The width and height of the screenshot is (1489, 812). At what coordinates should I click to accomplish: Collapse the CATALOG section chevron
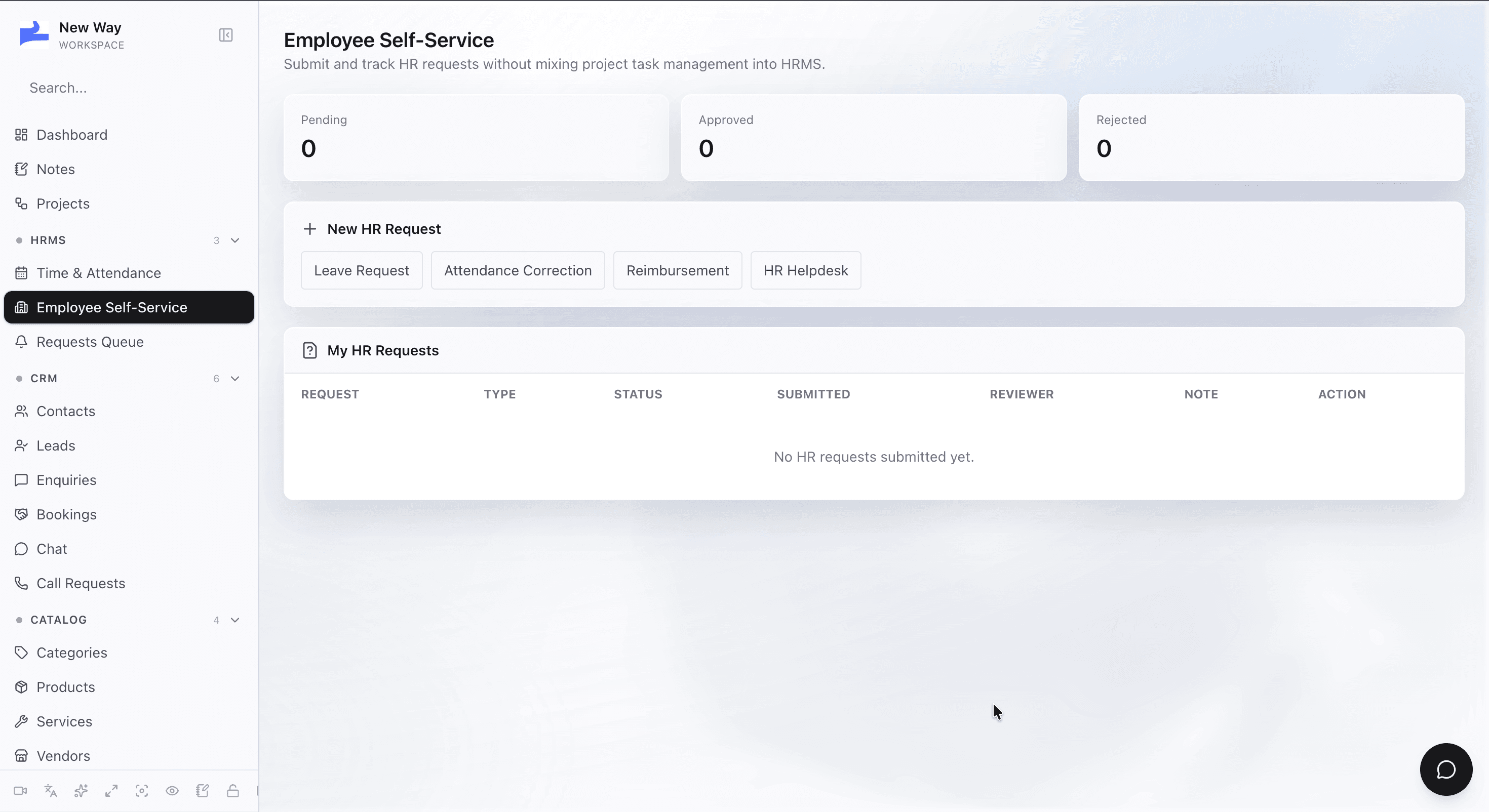click(236, 620)
